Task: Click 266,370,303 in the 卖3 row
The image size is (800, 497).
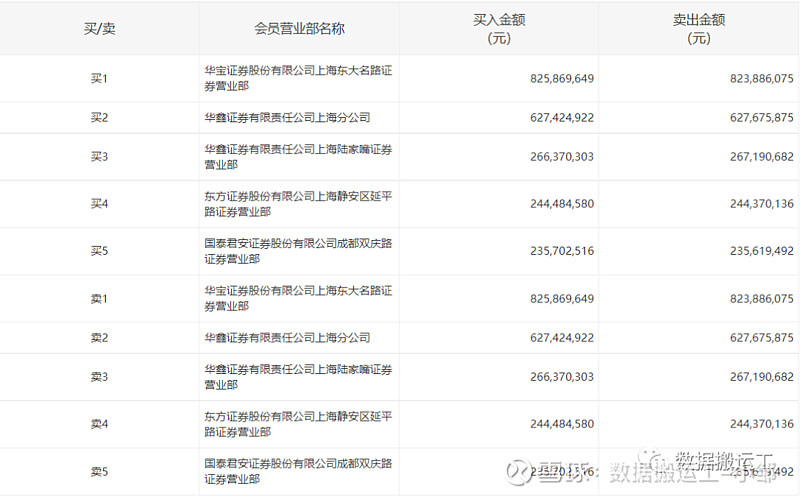Action: pos(562,377)
